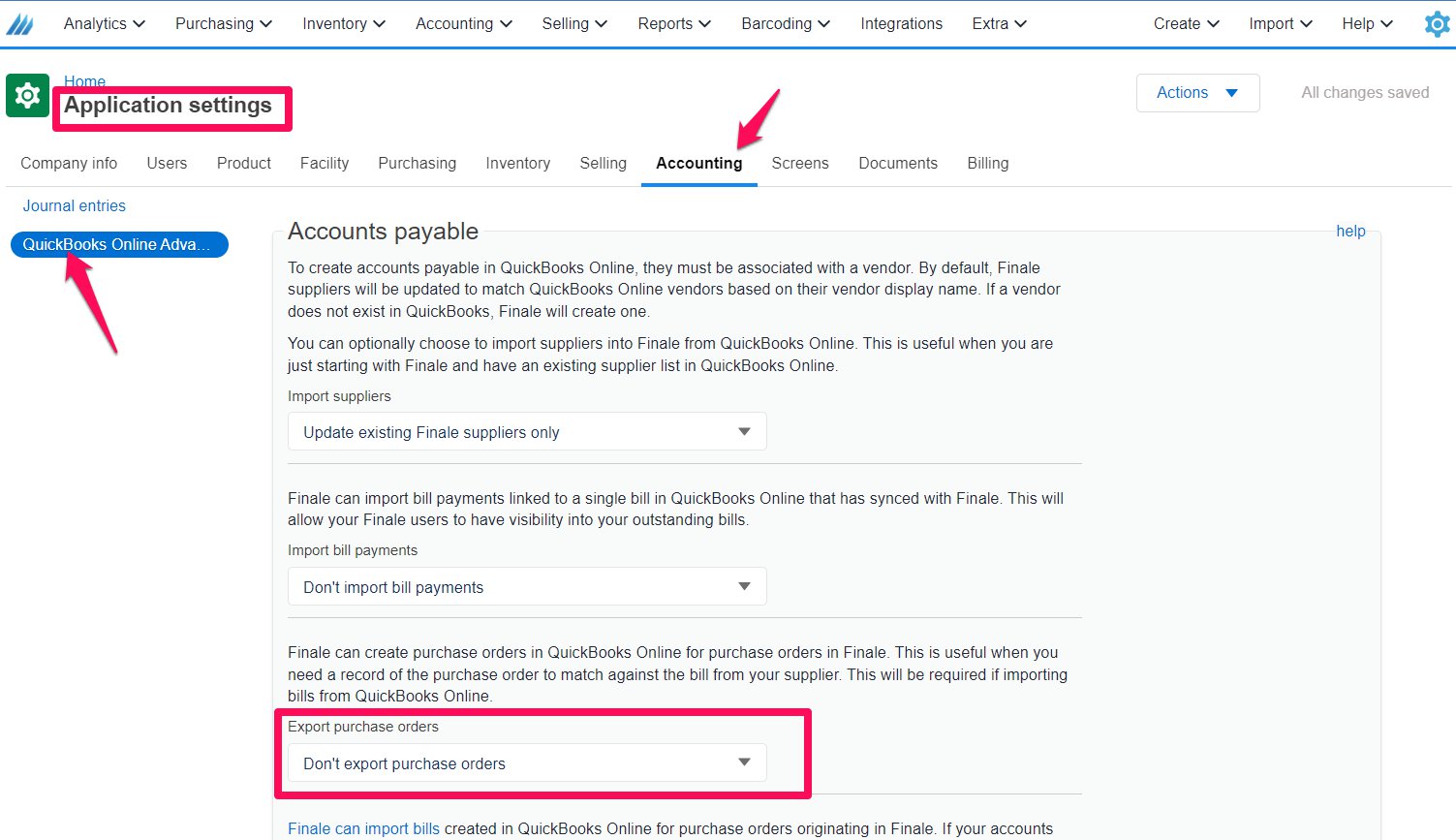Click the 'Import suppliers' field label
The image size is (1456, 840).
(x=339, y=396)
